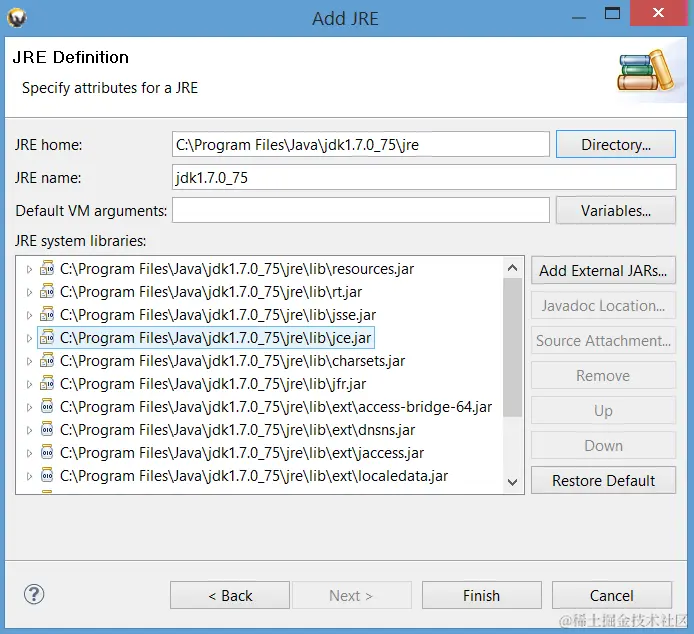Select the ext\jaccess.jar path row
The height and width of the screenshot is (634, 694).
pos(242,453)
